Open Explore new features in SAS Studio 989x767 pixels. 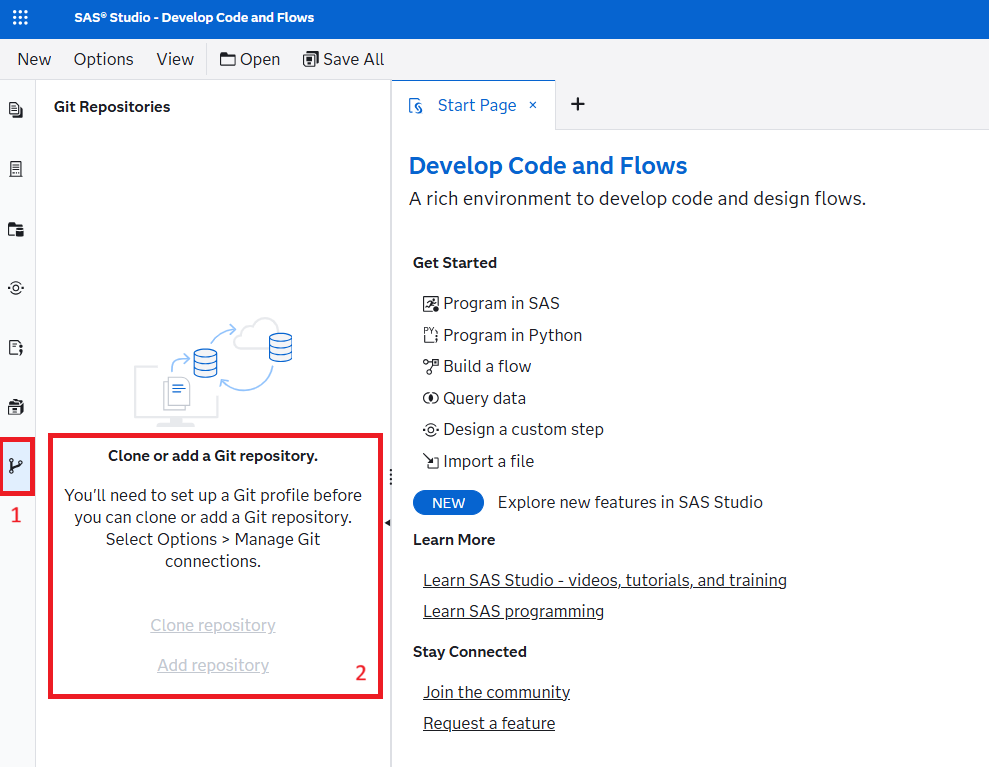point(630,503)
